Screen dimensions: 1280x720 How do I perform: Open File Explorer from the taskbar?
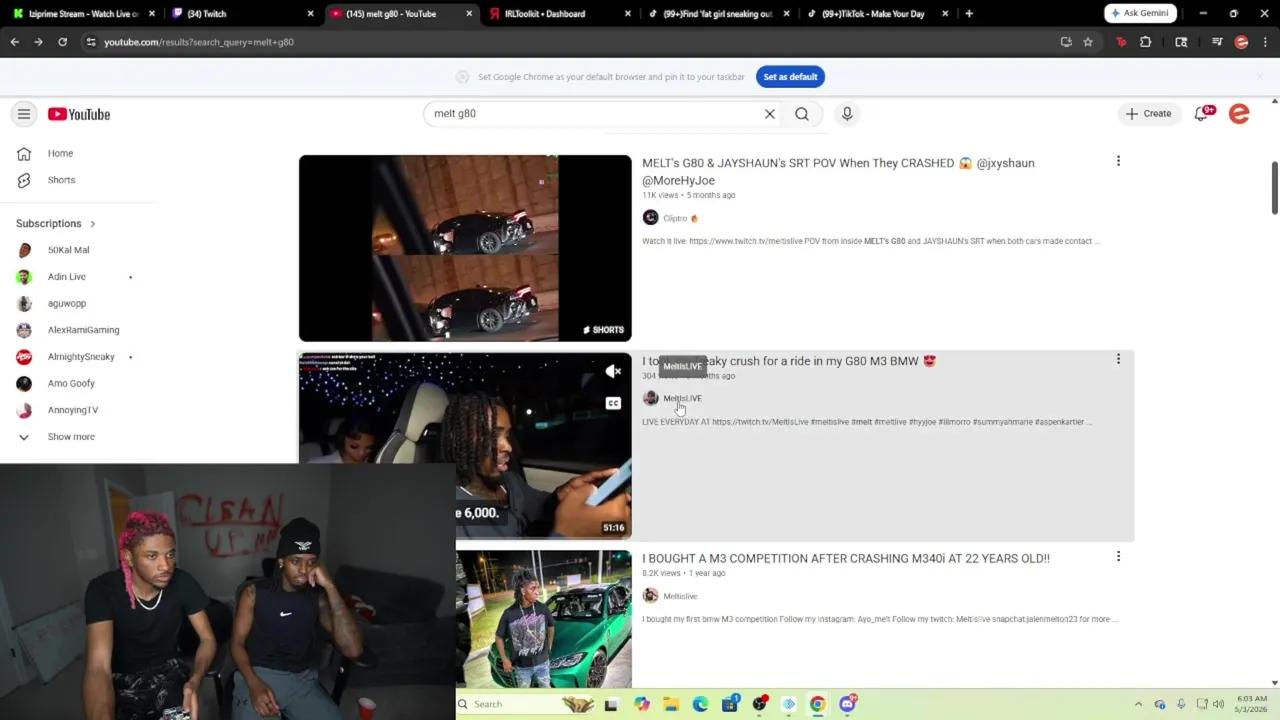point(671,704)
